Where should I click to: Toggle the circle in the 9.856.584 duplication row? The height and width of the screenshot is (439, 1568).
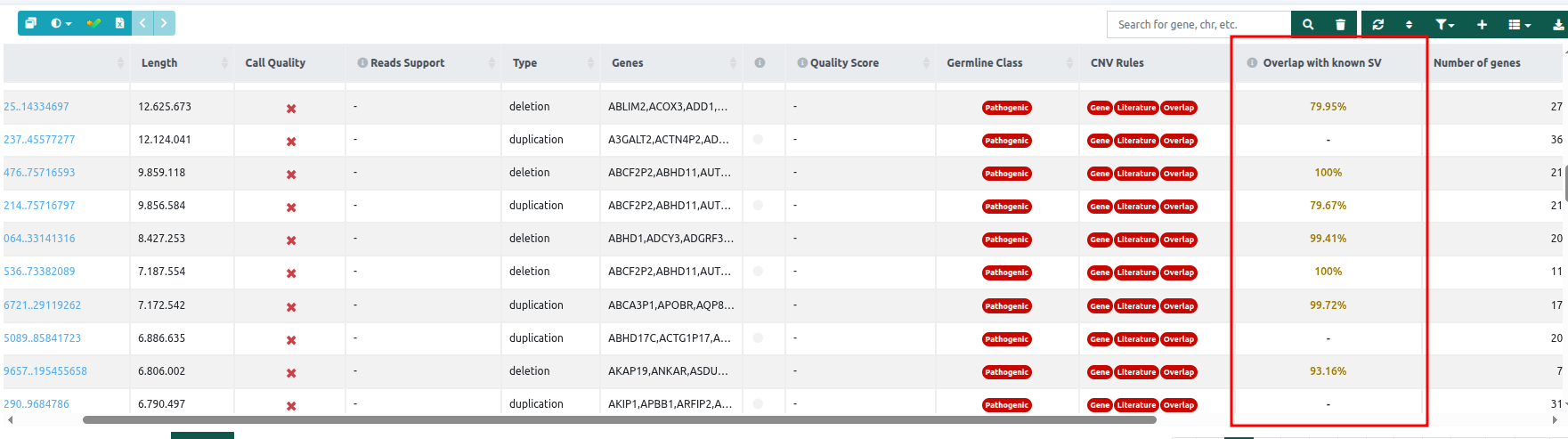coord(758,206)
